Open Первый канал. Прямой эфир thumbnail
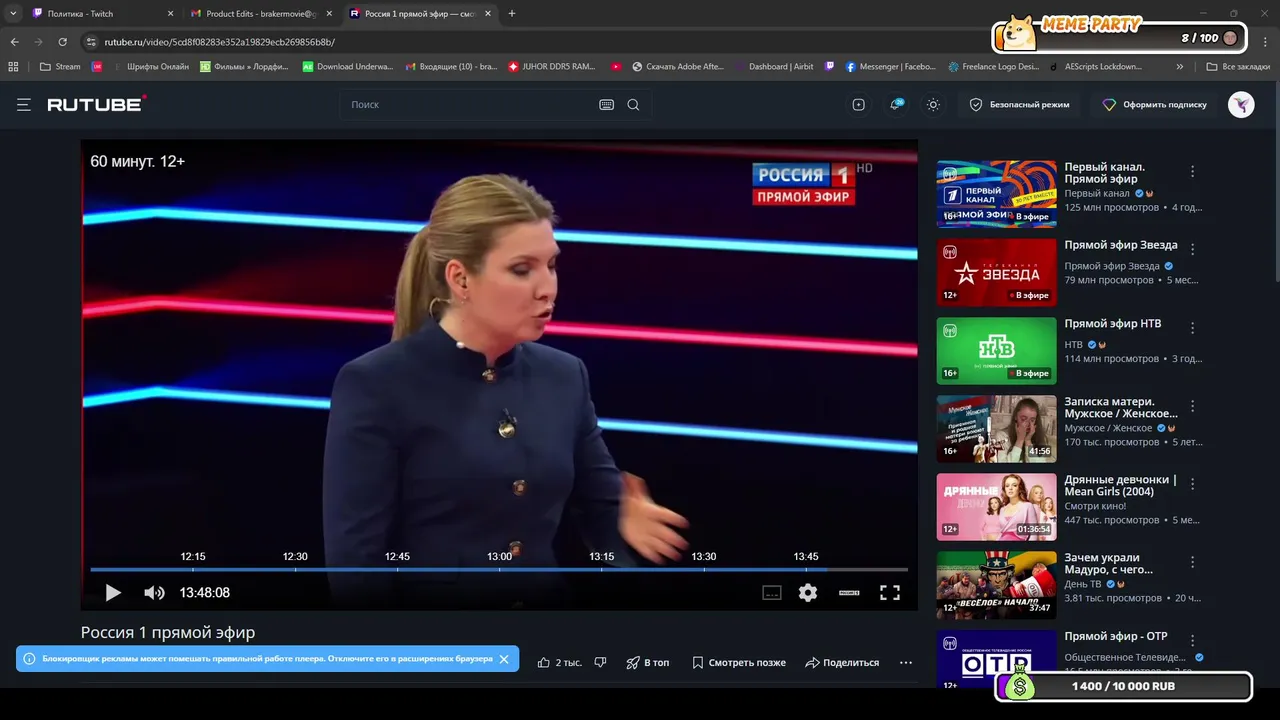 (996, 194)
